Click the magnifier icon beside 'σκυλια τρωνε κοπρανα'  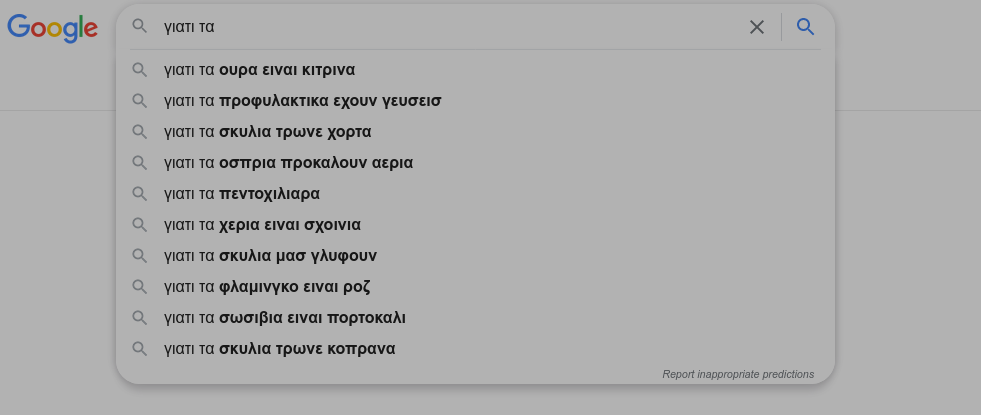(x=140, y=349)
